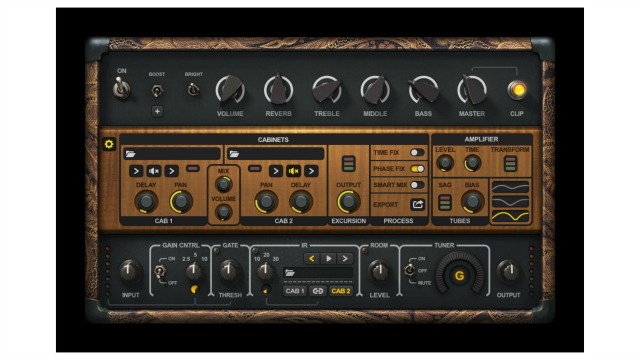Click the Reverb knob

point(278,89)
